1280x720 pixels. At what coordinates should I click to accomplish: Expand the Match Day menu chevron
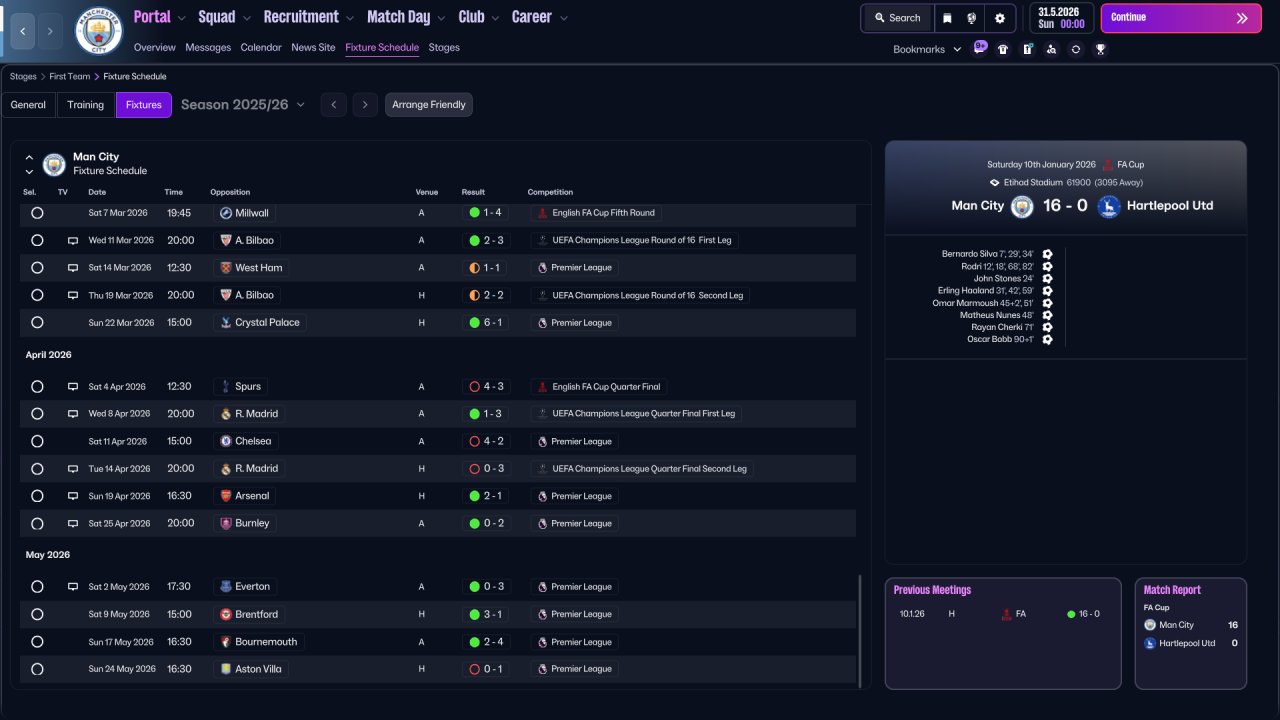[x=441, y=18]
